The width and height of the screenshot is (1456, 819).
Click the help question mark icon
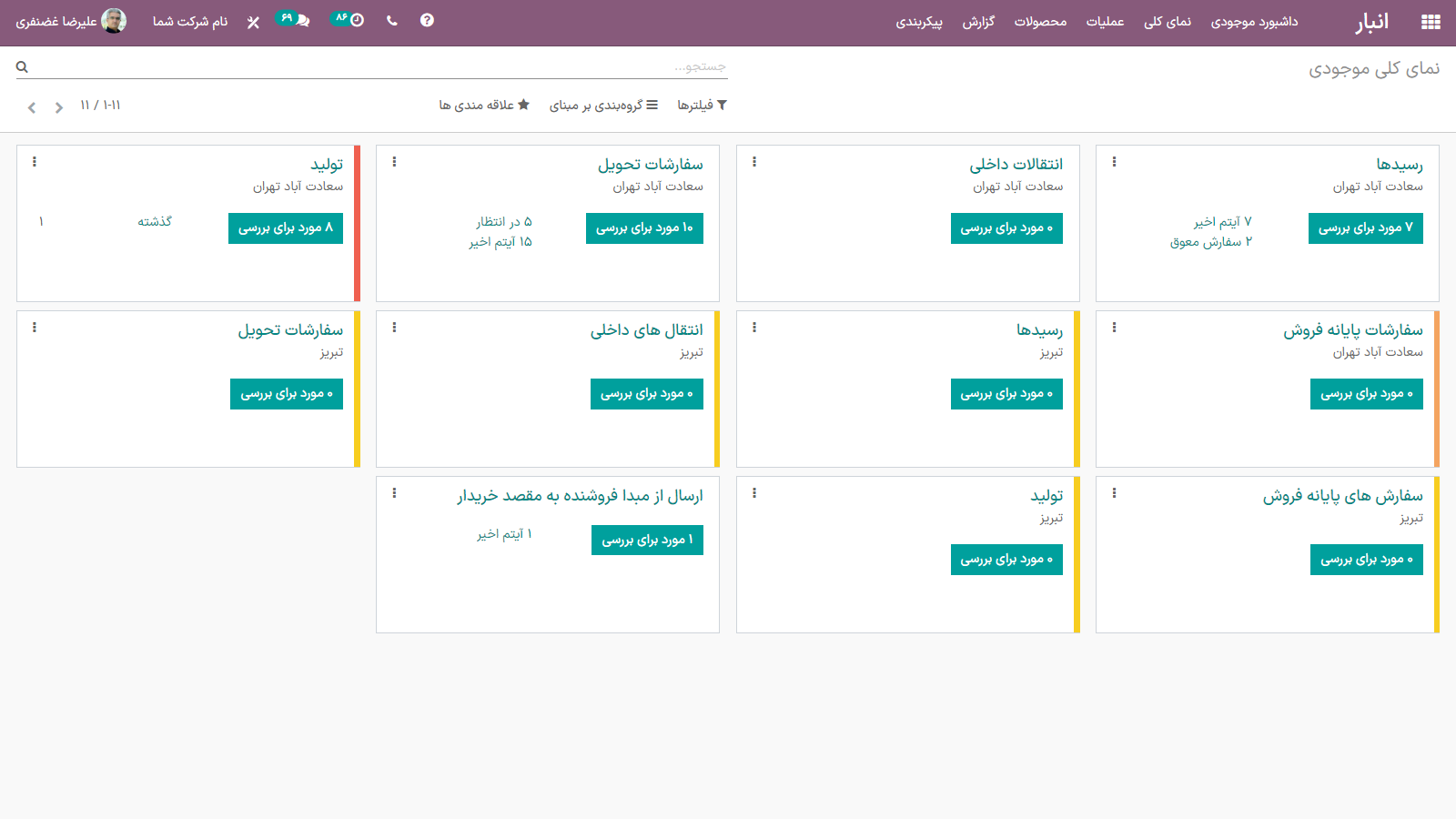click(427, 20)
